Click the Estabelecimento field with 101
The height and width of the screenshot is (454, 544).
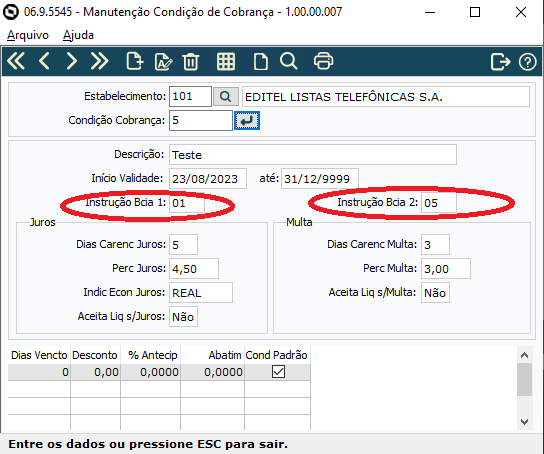point(190,96)
